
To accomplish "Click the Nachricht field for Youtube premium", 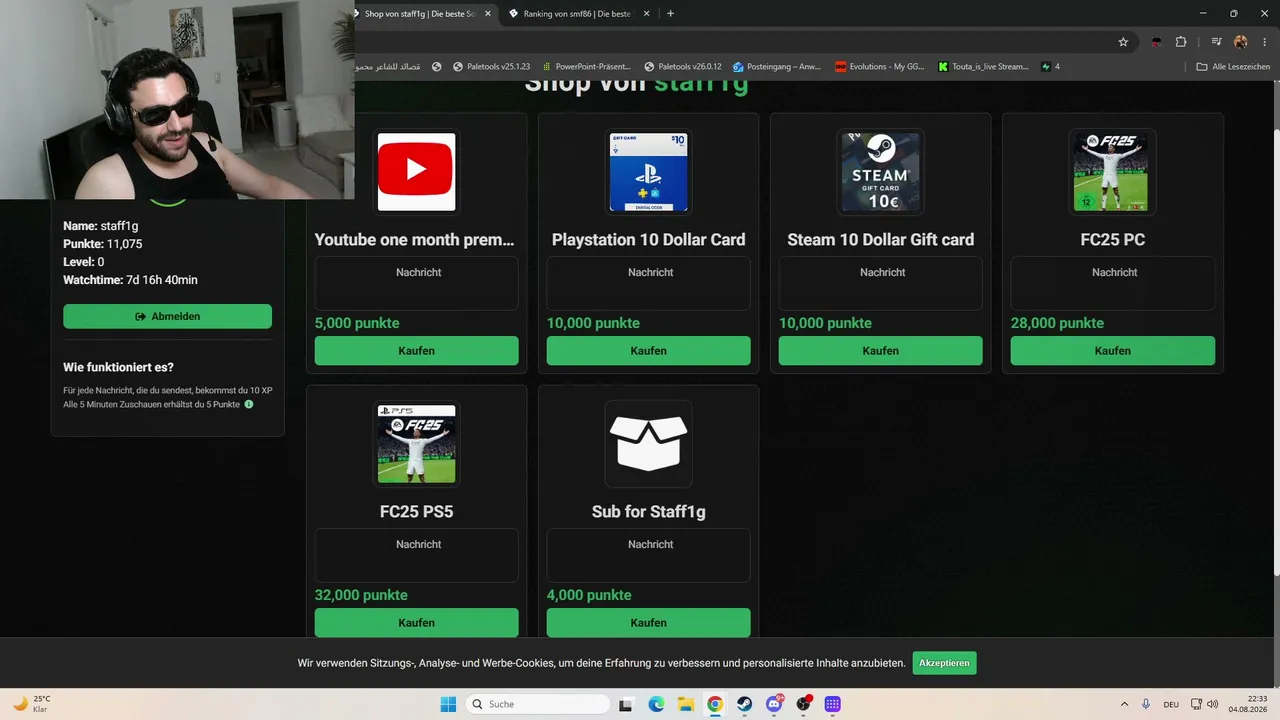I will [x=416, y=283].
